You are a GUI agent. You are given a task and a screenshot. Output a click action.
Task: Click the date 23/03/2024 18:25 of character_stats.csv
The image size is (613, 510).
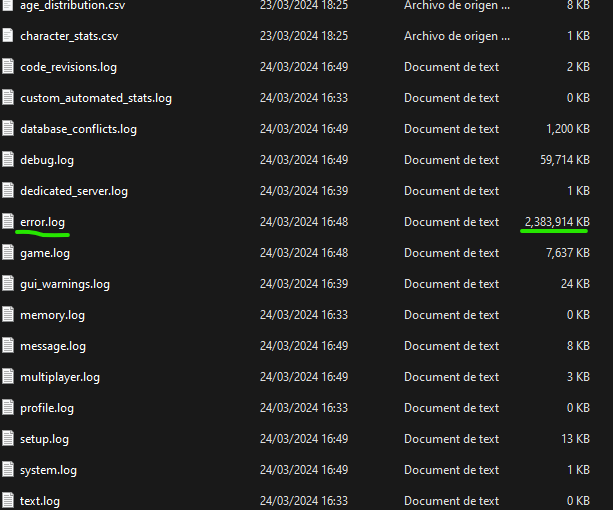click(x=304, y=36)
